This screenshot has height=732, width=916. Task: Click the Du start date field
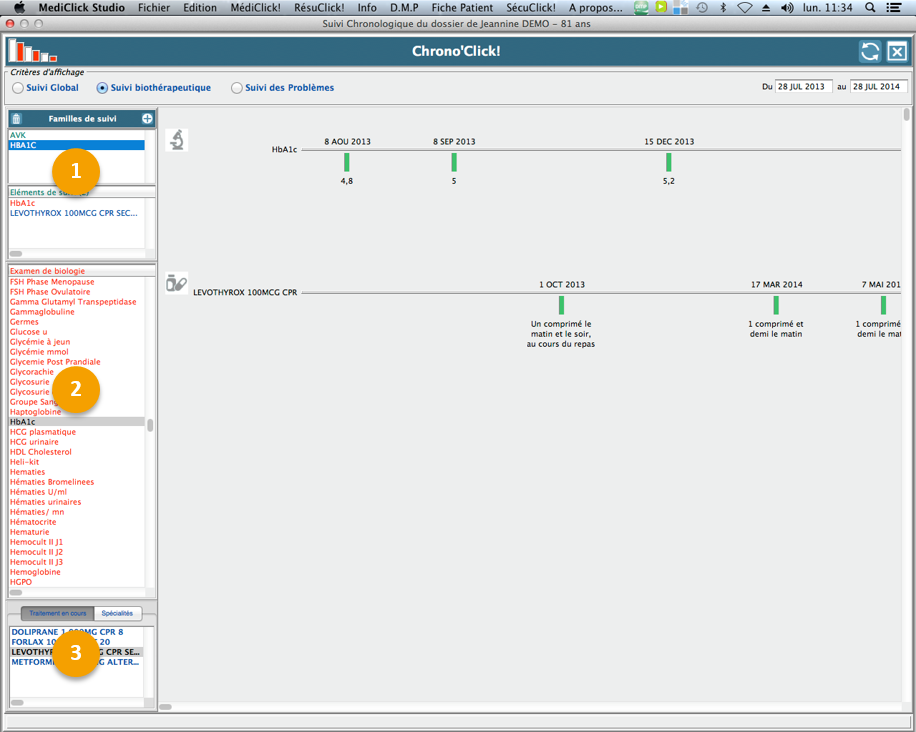(x=803, y=87)
